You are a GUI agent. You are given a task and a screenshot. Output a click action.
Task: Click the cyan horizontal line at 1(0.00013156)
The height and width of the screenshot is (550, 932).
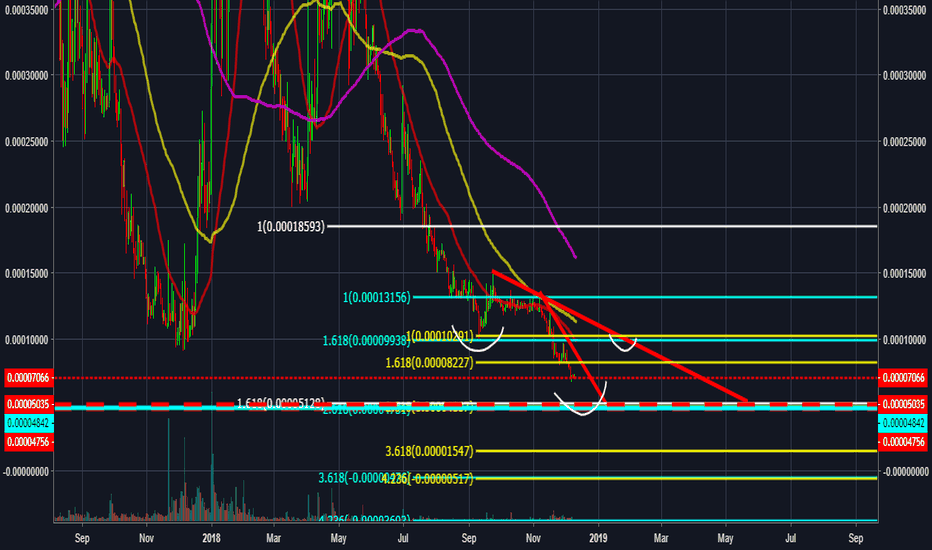(645, 297)
